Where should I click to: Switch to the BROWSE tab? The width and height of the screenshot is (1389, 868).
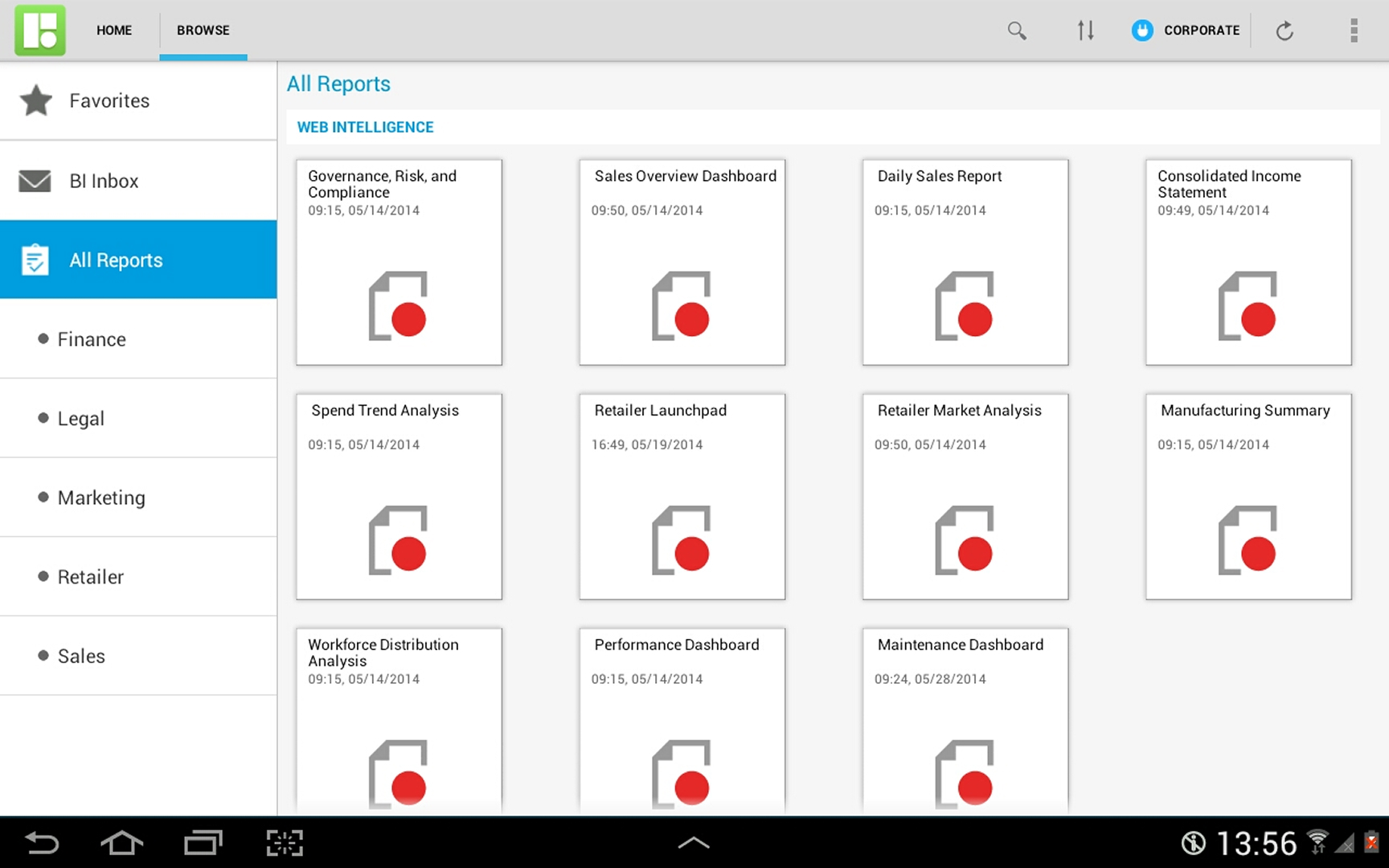tap(203, 31)
